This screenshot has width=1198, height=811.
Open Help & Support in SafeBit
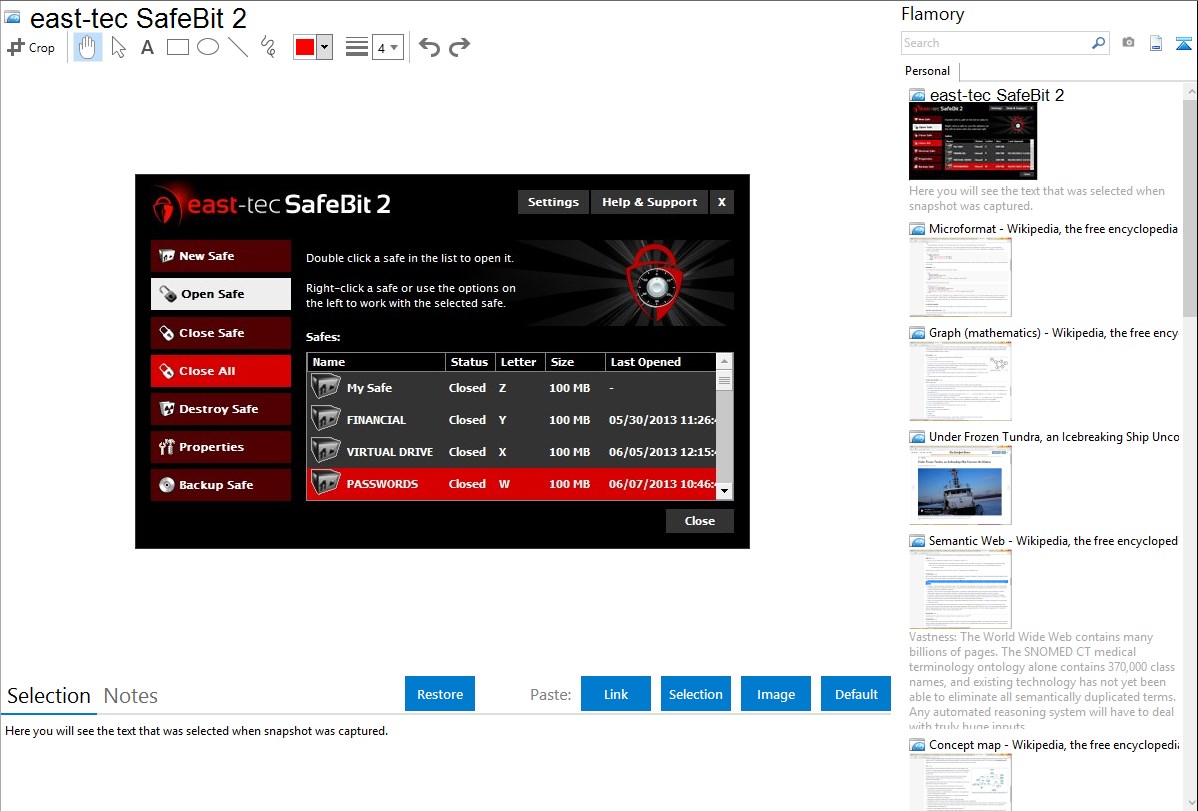click(649, 202)
